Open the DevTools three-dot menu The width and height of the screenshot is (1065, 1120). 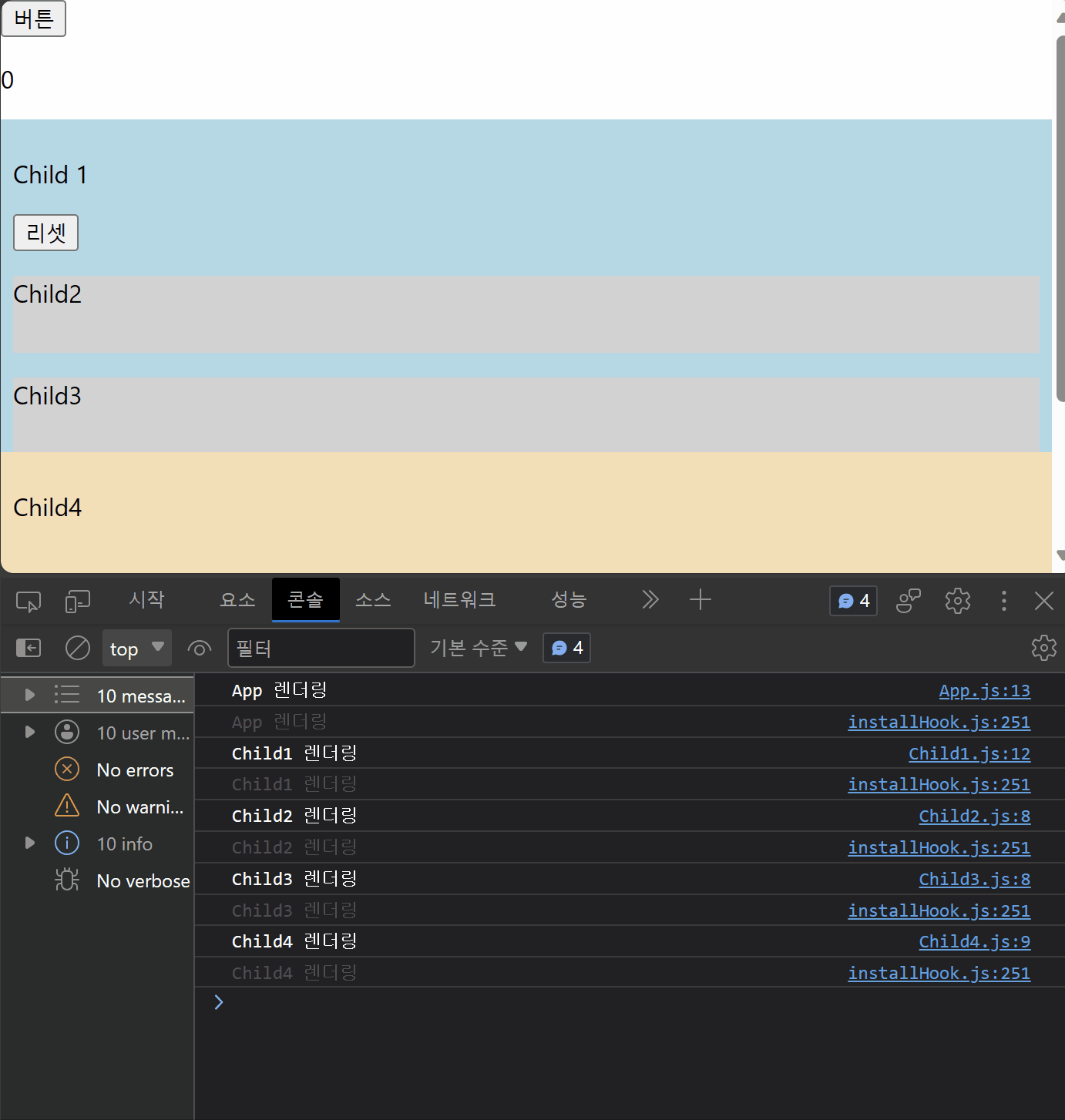coord(1003,601)
